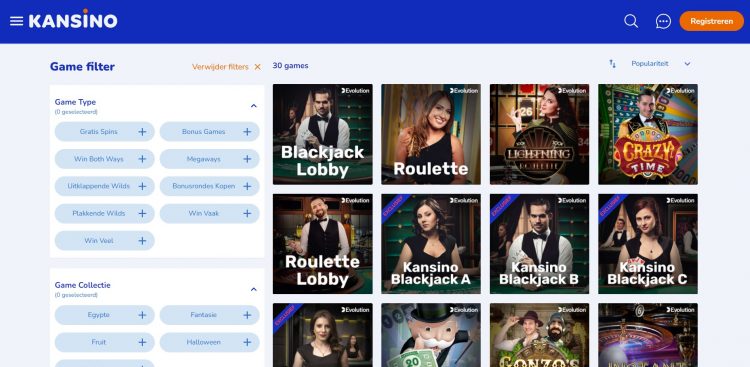
Task: Click the Game Collectie heading
Action: pyautogui.click(x=82, y=285)
